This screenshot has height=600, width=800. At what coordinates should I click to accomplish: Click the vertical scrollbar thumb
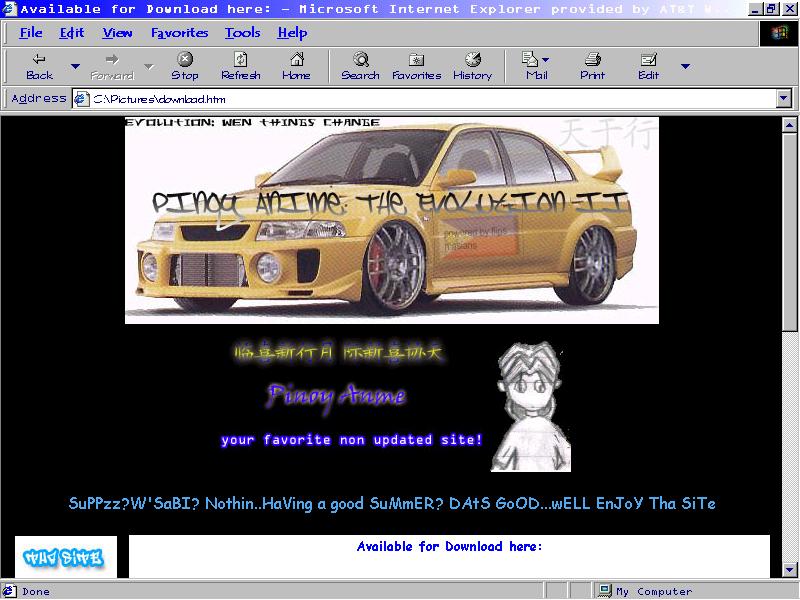click(789, 231)
